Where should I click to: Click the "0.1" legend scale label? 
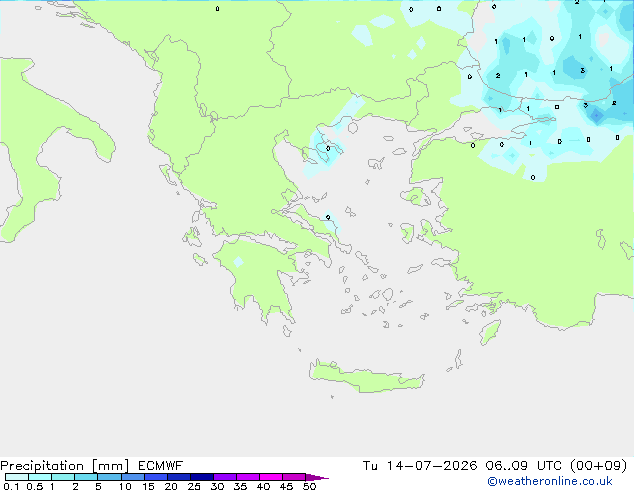tap(11, 486)
